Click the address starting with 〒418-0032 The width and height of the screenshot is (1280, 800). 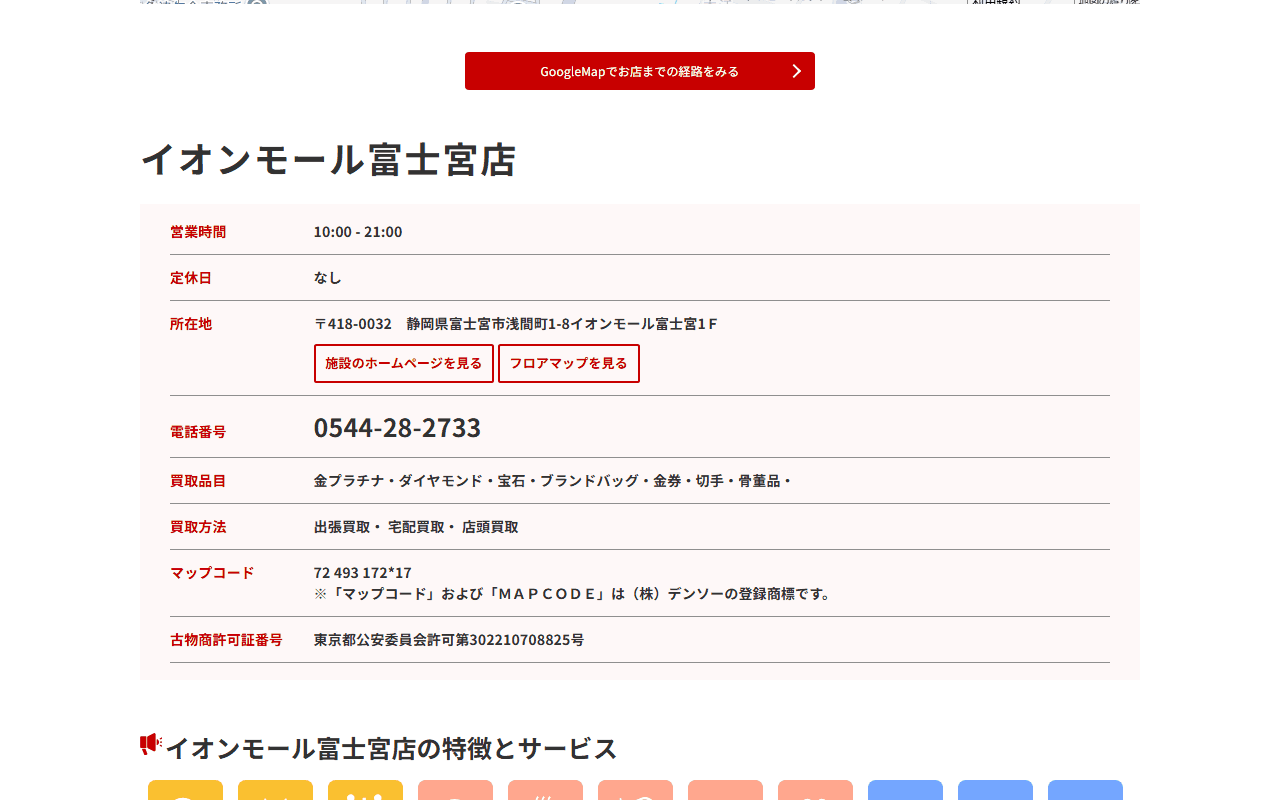pos(516,324)
